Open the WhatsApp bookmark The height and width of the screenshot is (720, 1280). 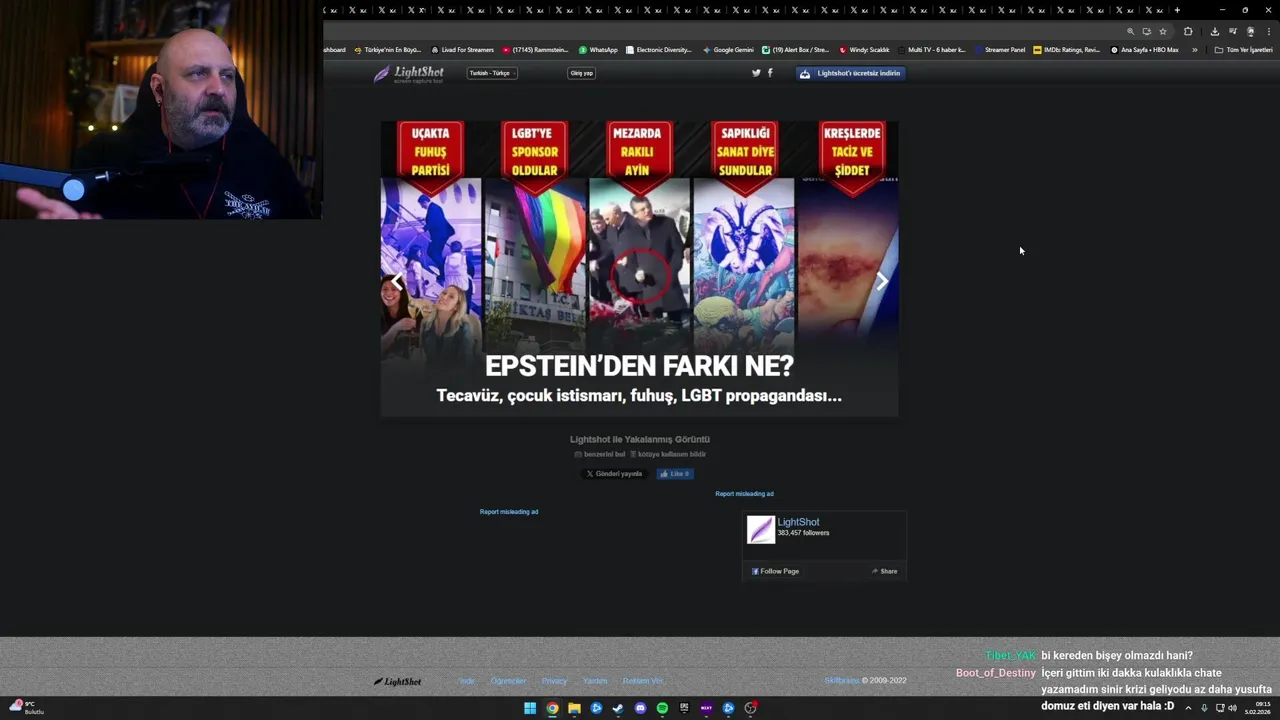[x=598, y=50]
